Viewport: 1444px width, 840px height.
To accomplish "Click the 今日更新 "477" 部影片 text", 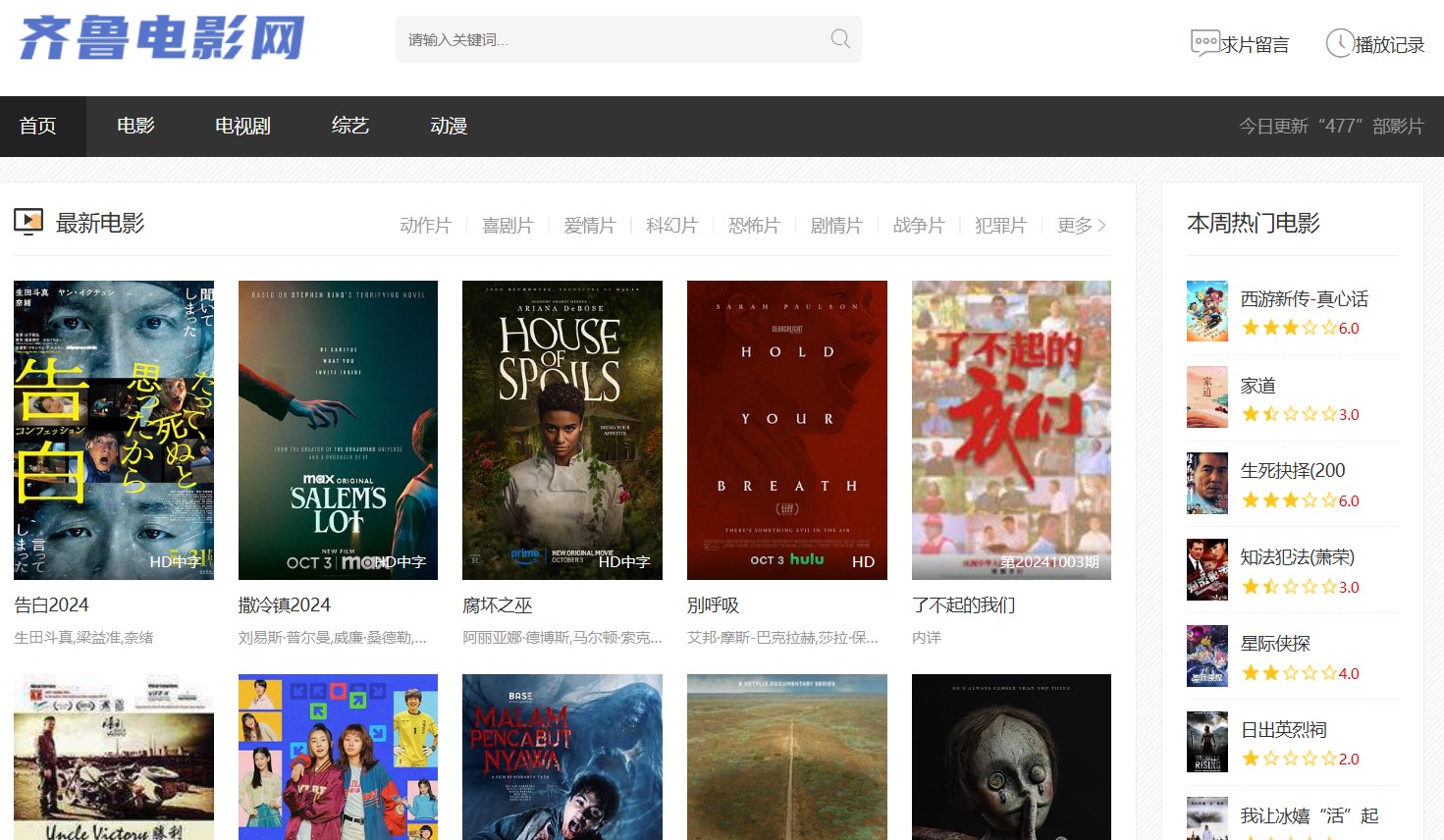I will (x=1331, y=127).
